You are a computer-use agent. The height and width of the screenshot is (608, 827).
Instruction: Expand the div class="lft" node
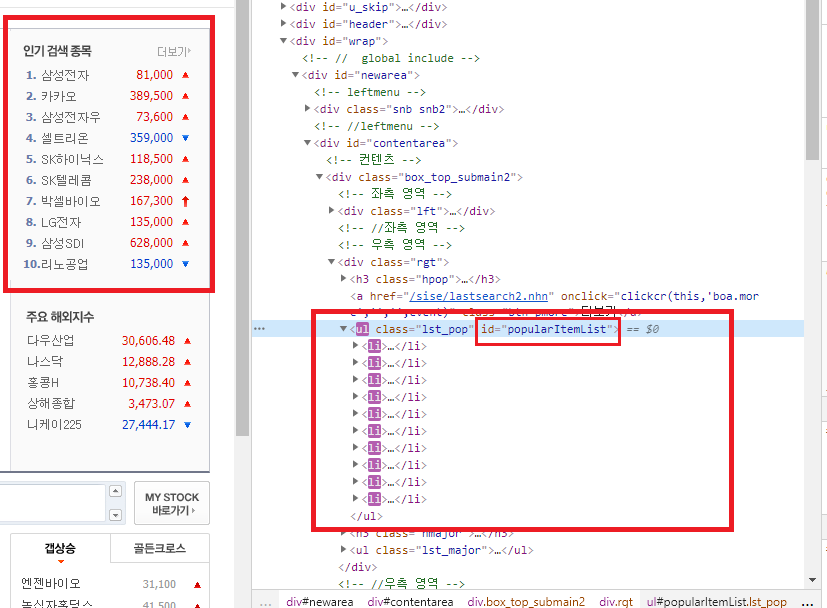coord(331,210)
